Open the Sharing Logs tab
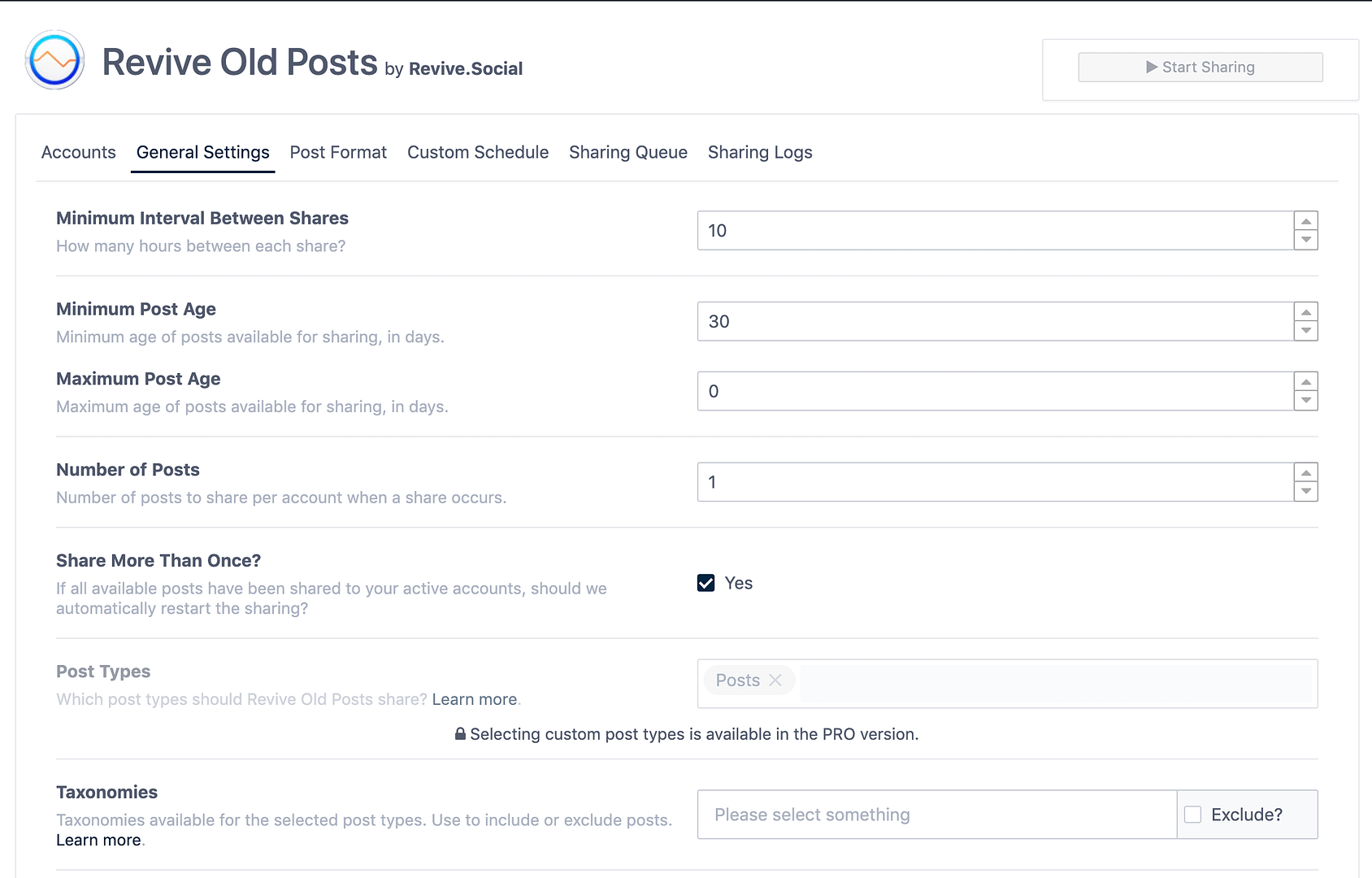 click(759, 152)
